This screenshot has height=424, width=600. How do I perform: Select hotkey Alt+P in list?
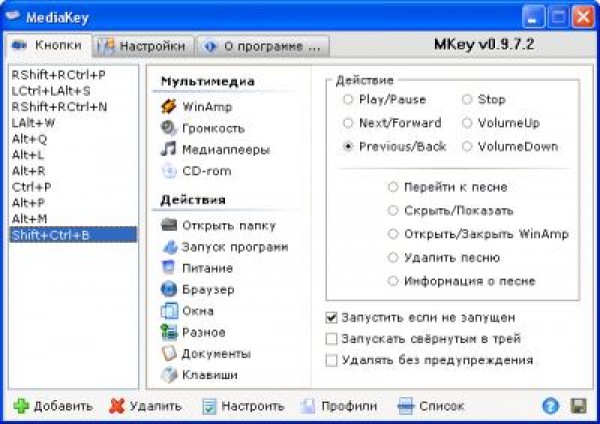(x=73, y=203)
